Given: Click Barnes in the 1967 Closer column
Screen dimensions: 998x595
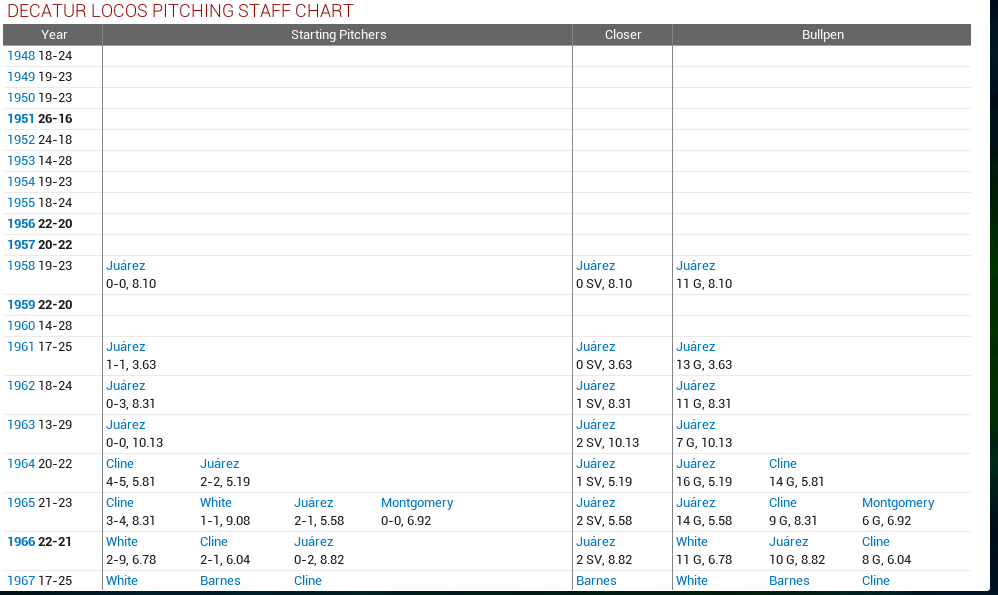Looking at the screenshot, I should [596, 581].
